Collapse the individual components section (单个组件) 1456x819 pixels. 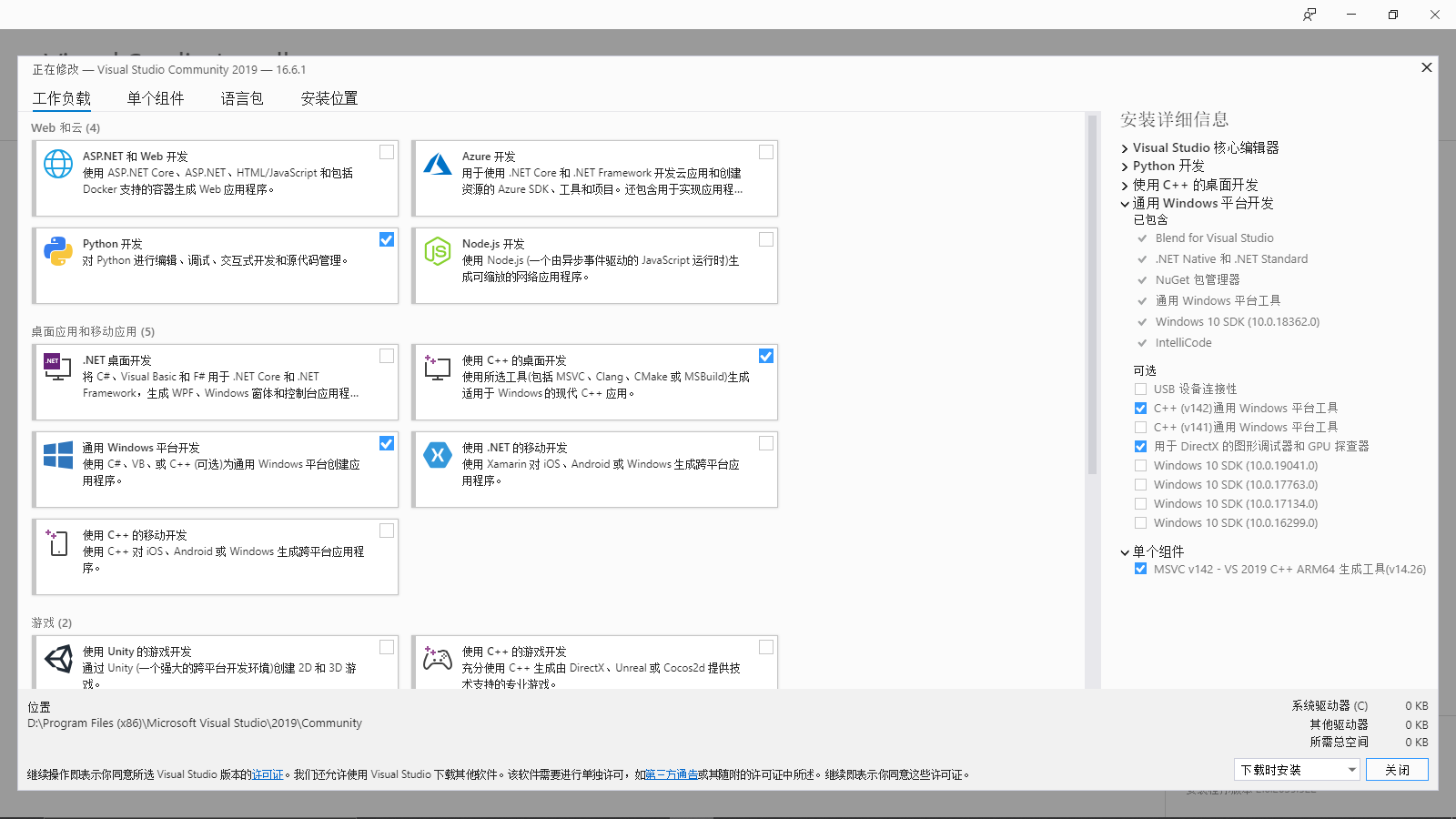1125,552
